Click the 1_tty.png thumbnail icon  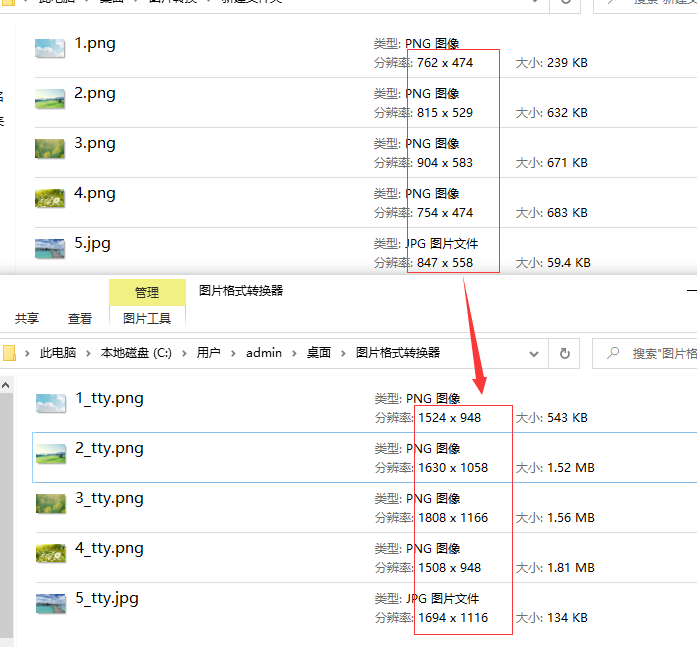[x=50, y=403]
